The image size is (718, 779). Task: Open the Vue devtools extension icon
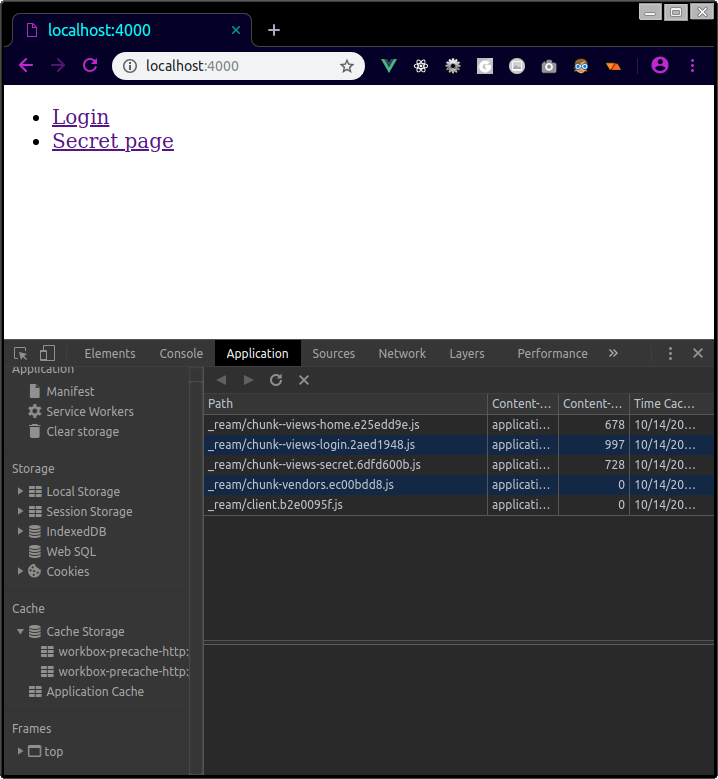(389, 66)
